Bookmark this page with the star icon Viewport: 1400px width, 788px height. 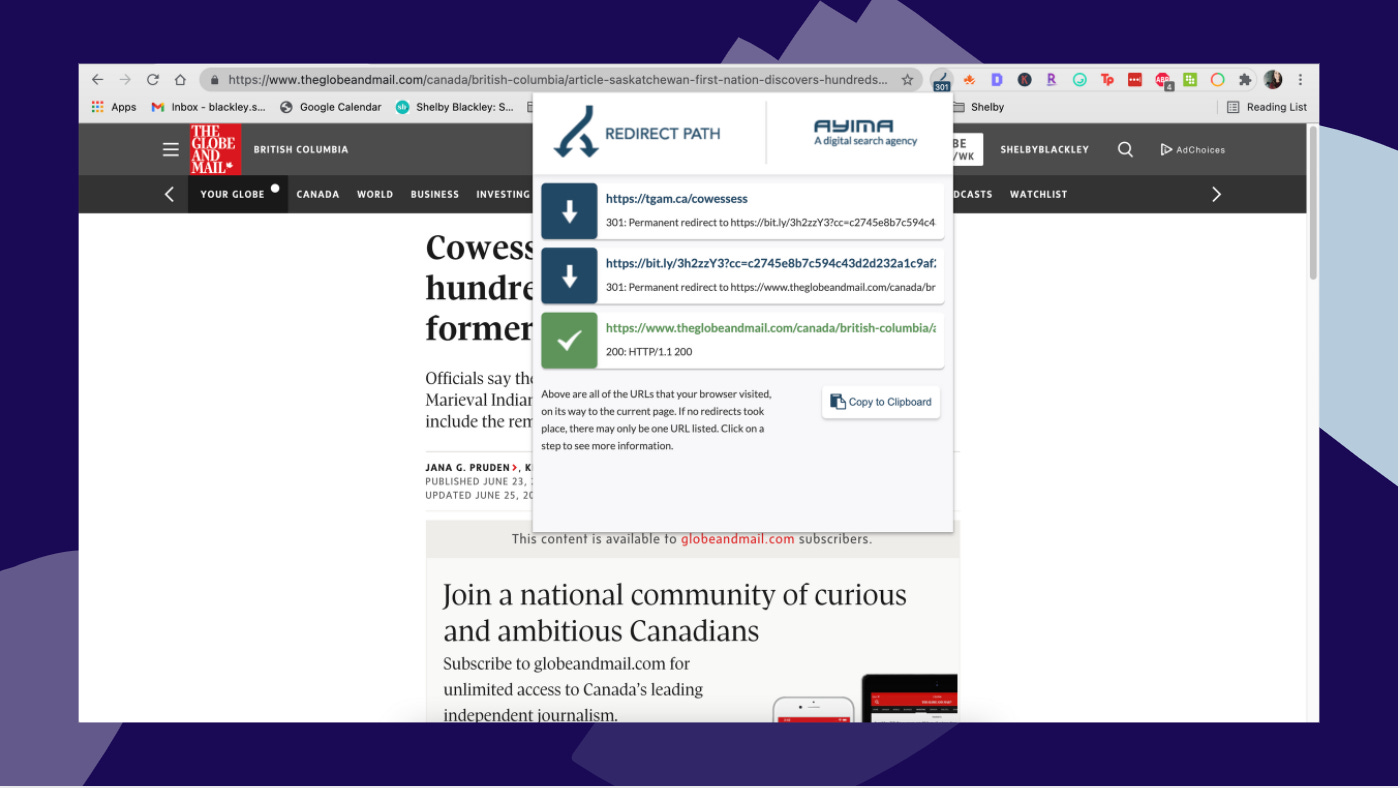click(907, 80)
